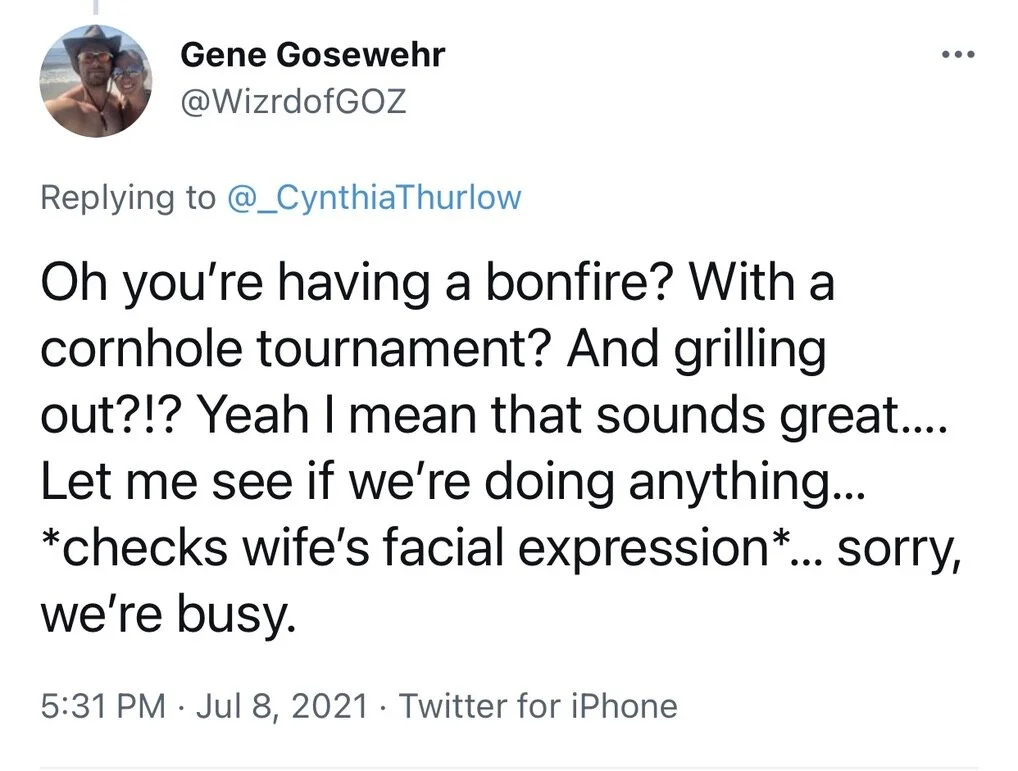Click Gene Gosewehr's profile picture

pos(96,80)
